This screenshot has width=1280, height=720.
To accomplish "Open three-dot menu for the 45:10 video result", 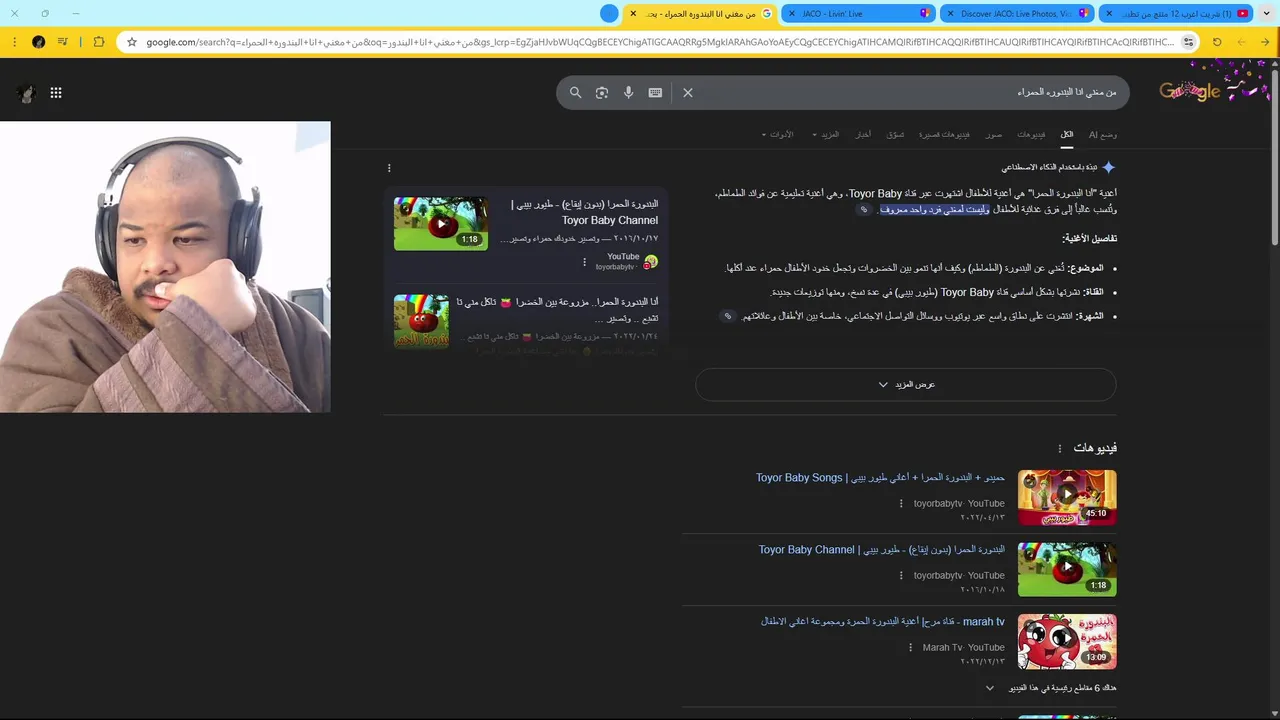I will click(901, 504).
